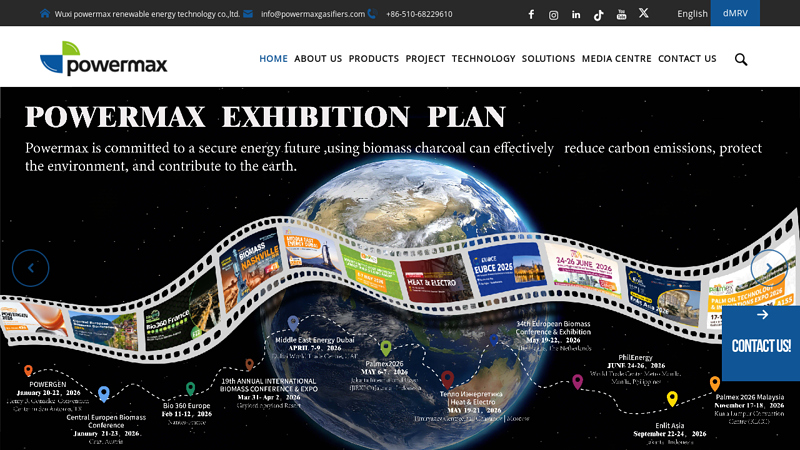Open the English language selector

click(692, 14)
